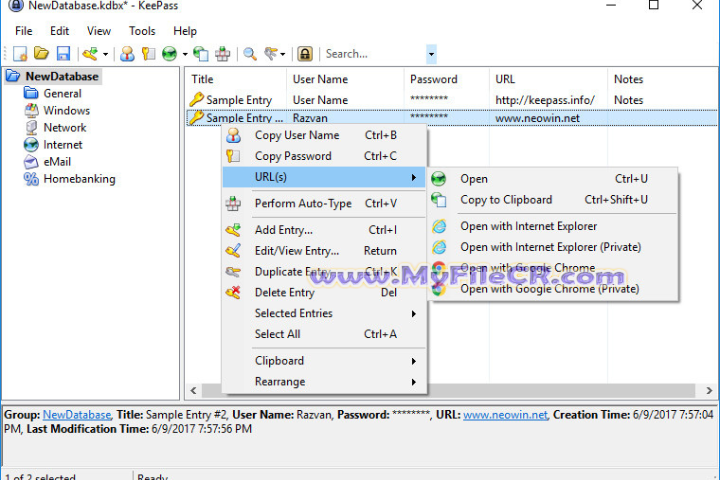Select the General group folder
The height and width of the screenshot is (480, 720).
(62, 93)
